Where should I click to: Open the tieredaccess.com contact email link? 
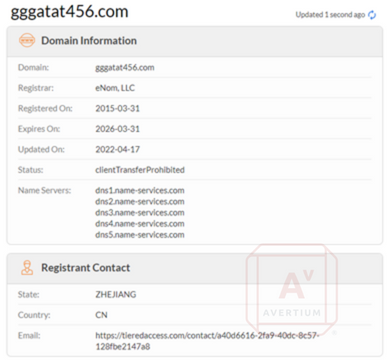[207, 341]
